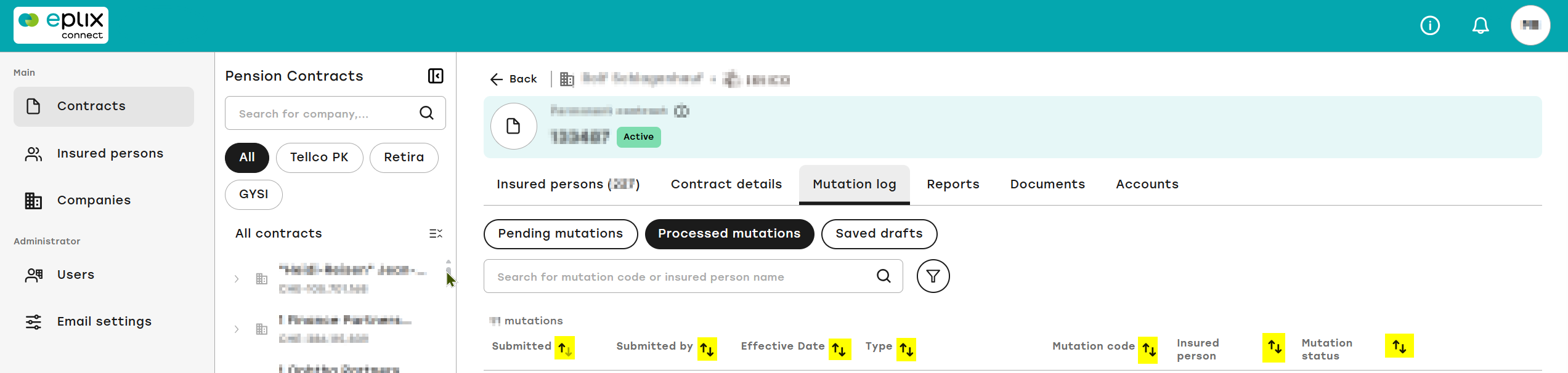
Task: Sort by Mutation code column
Action: click(1148, 350)
